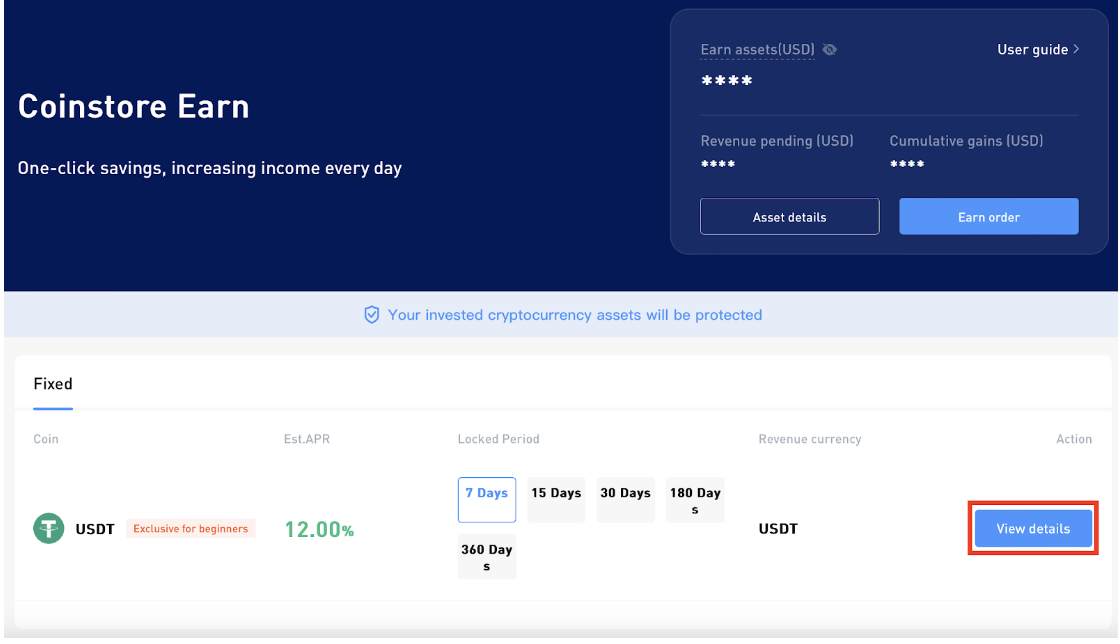Click the Exclusive for beginners tag
The width and height of the screenshot is (1120, 644).
[191, 528]
